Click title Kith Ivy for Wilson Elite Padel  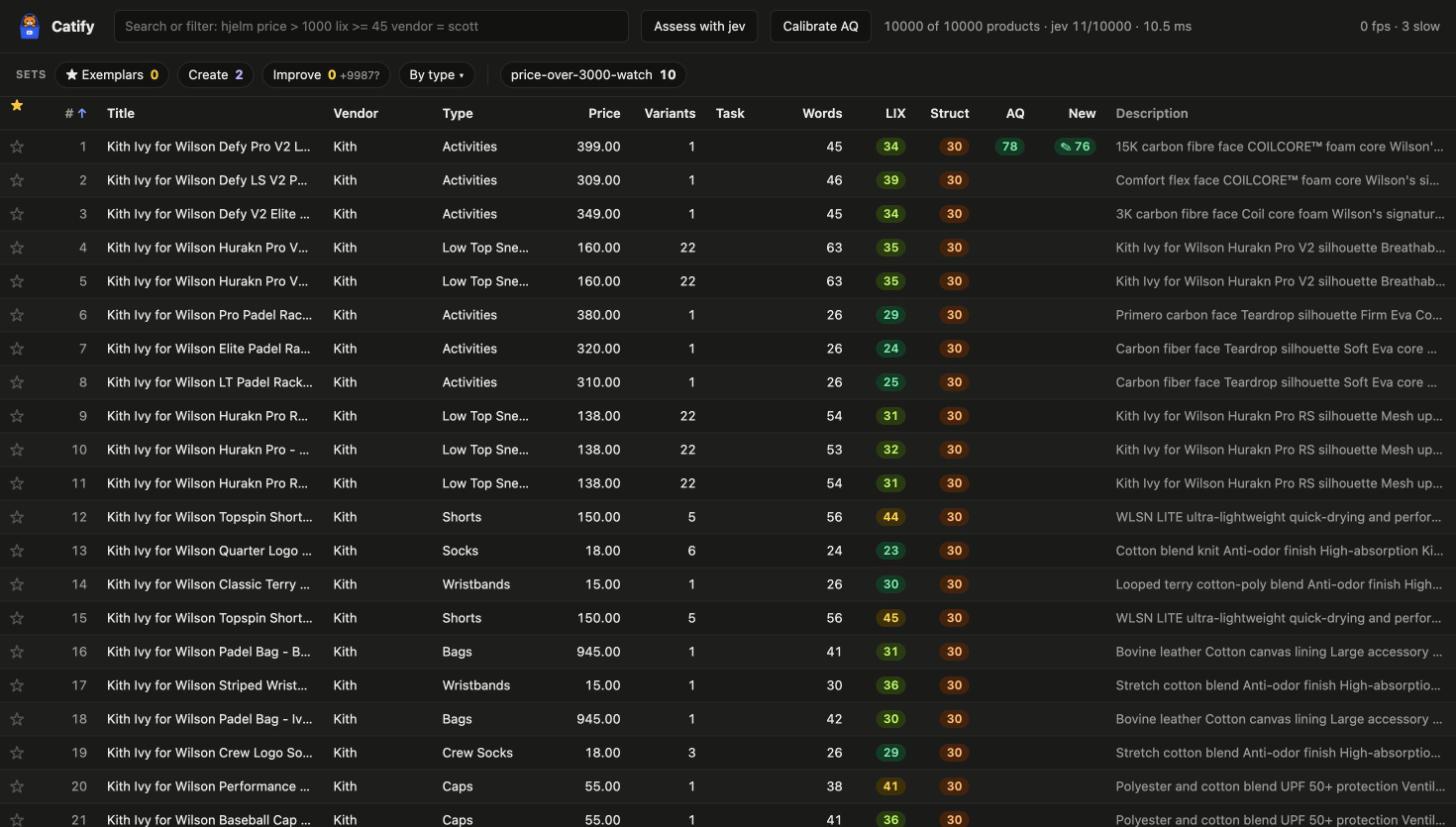click(x=209, y=349)
